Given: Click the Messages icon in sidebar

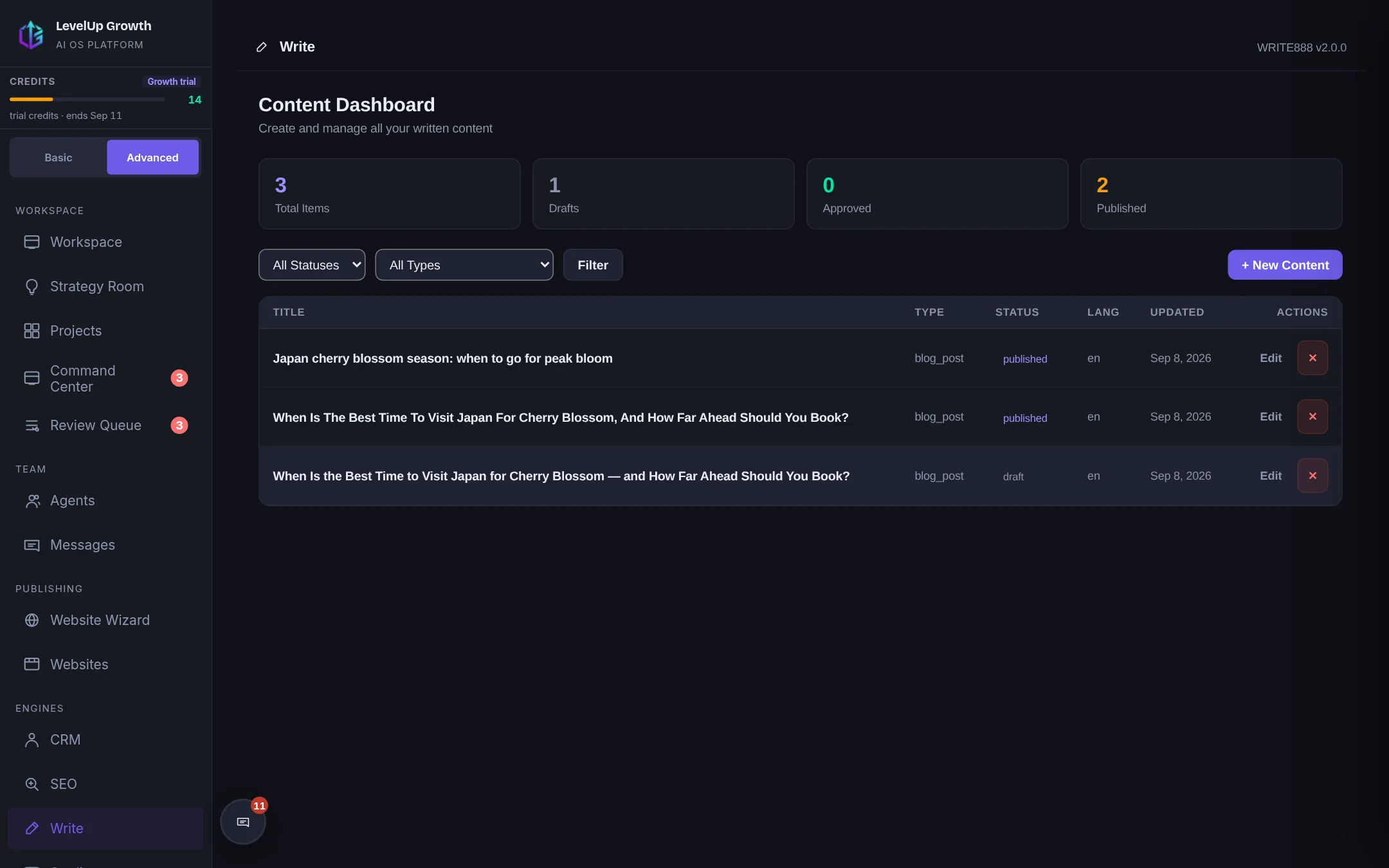Looking at the screenshot, I should pos(32,545).
